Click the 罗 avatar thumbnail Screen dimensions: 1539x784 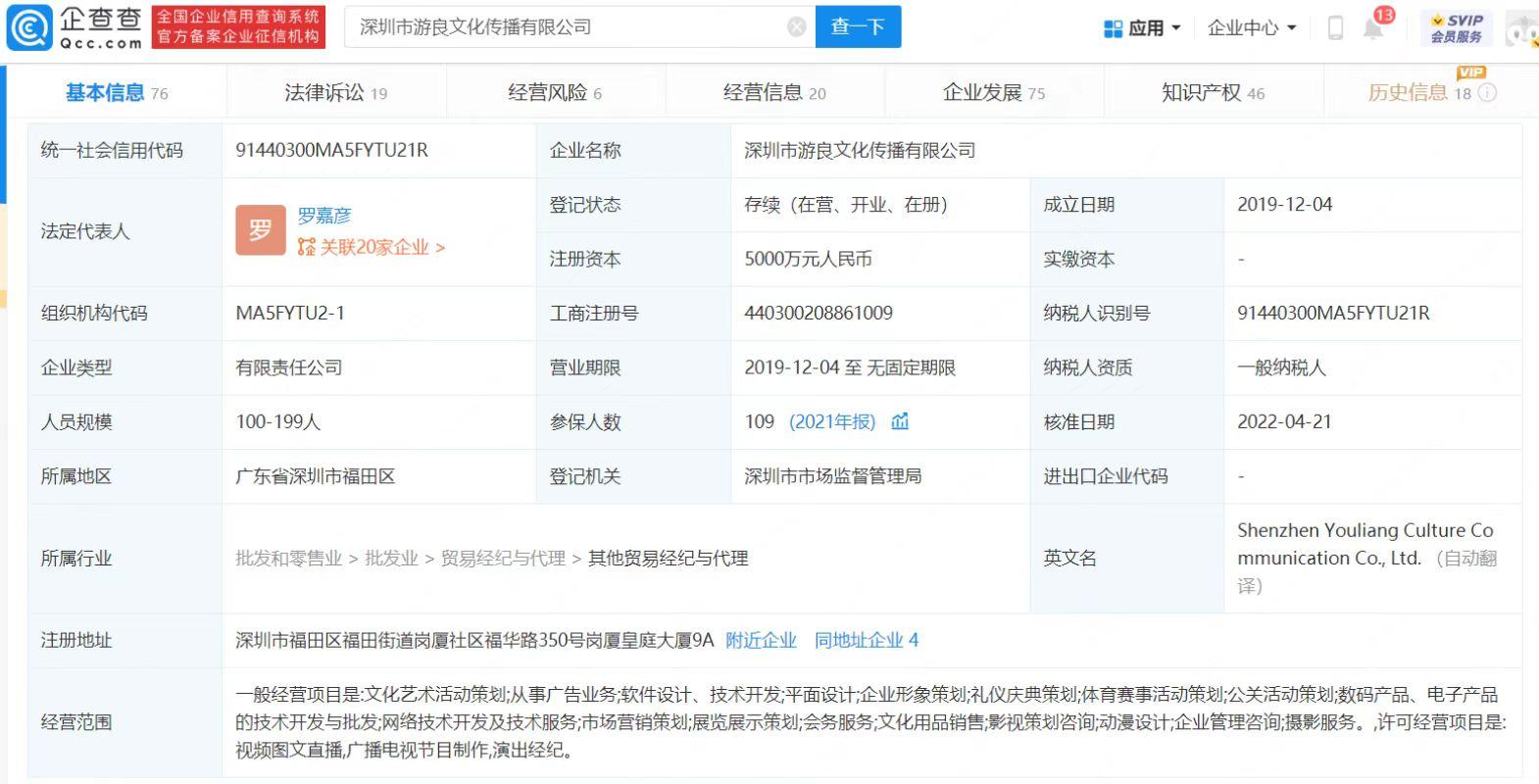(x=261, y=230)
